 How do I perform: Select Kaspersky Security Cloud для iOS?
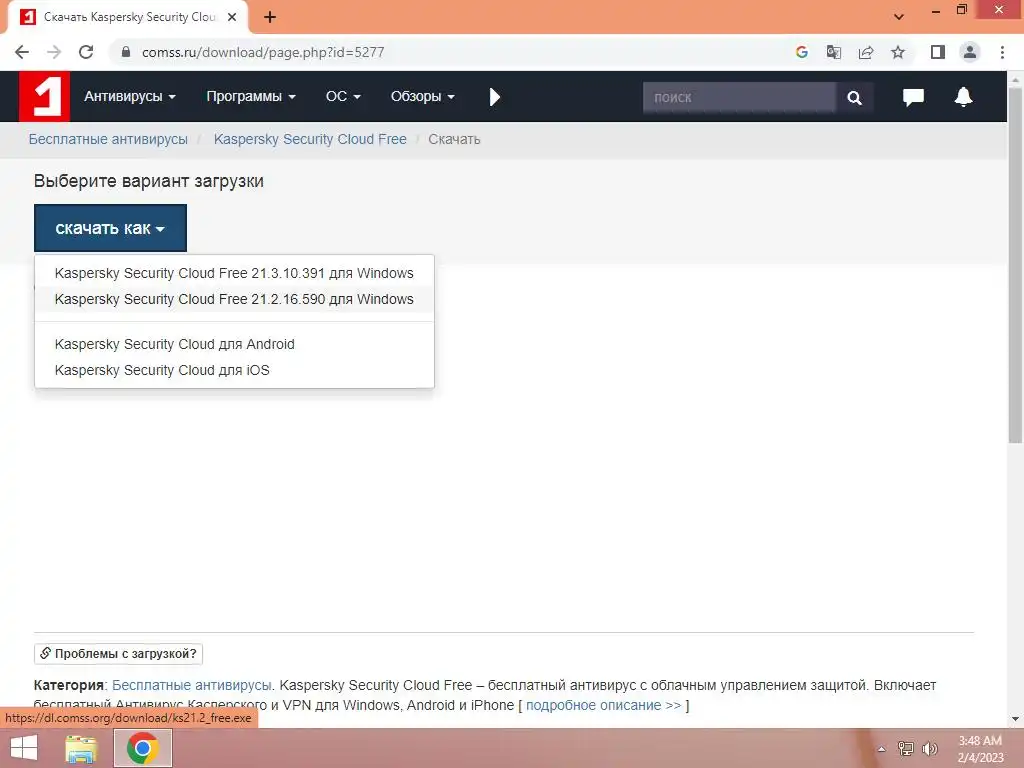point(234,370)
